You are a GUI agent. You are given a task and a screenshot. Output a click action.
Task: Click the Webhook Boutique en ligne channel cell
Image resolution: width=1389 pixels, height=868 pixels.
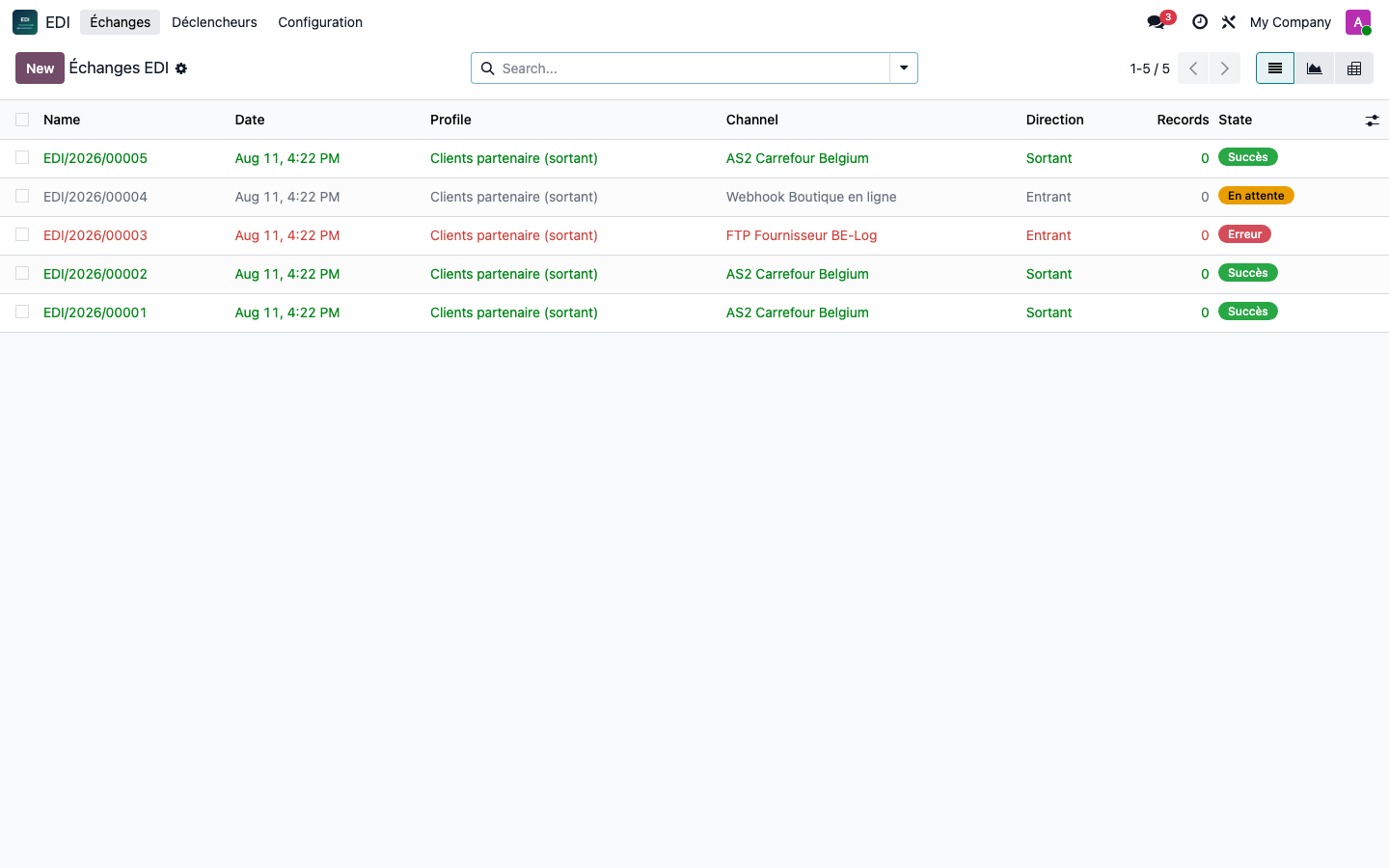pos(811,197)
